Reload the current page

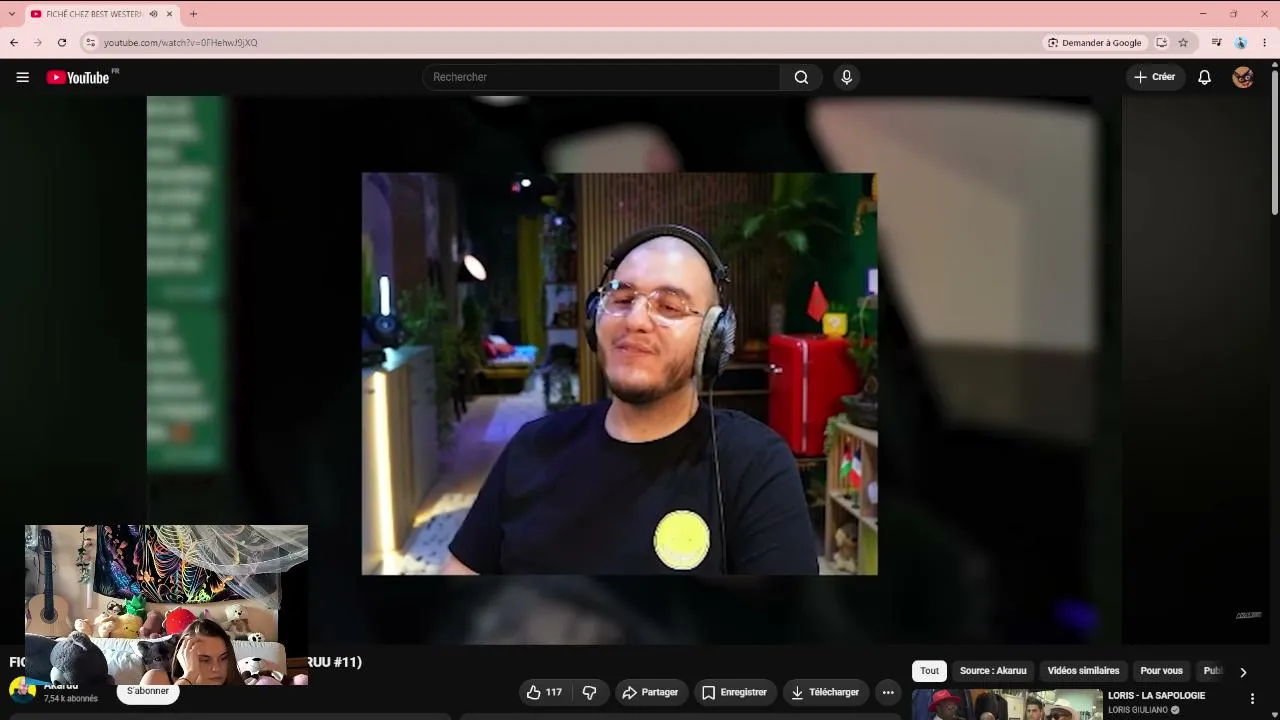62,42
